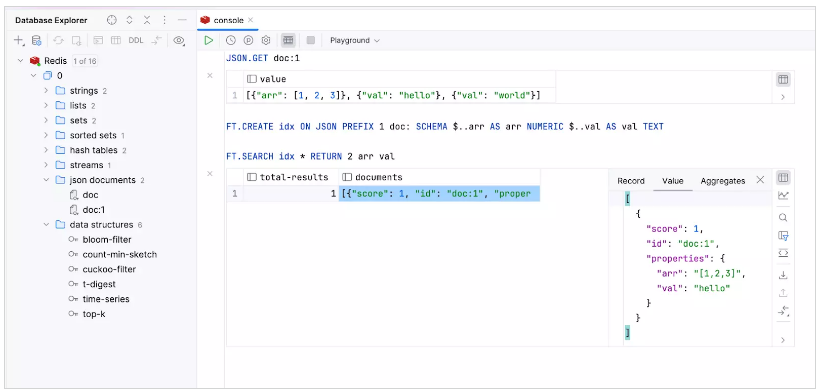Click the JSON.GET result value cell
Screen dimensions: 822x392
[399, 95]
